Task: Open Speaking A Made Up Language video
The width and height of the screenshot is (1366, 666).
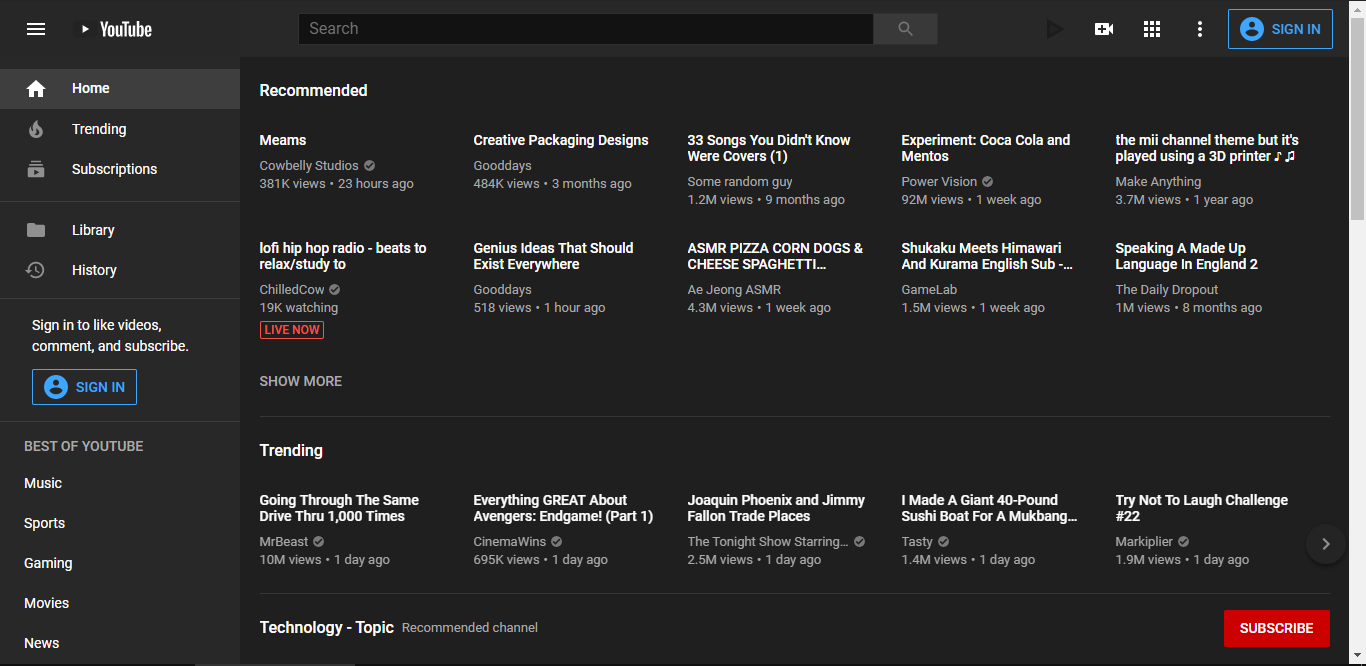Action: (x=1187, y=256)
